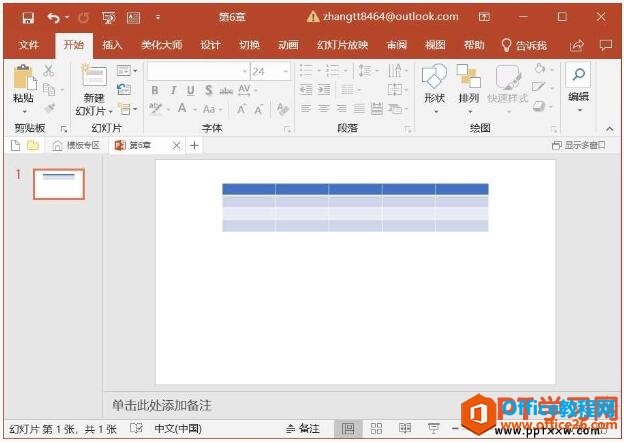Switch to the 切换 tab
The height and width of the screenshot is (442, 624).
pyautogui.click(x=250, y=45)
